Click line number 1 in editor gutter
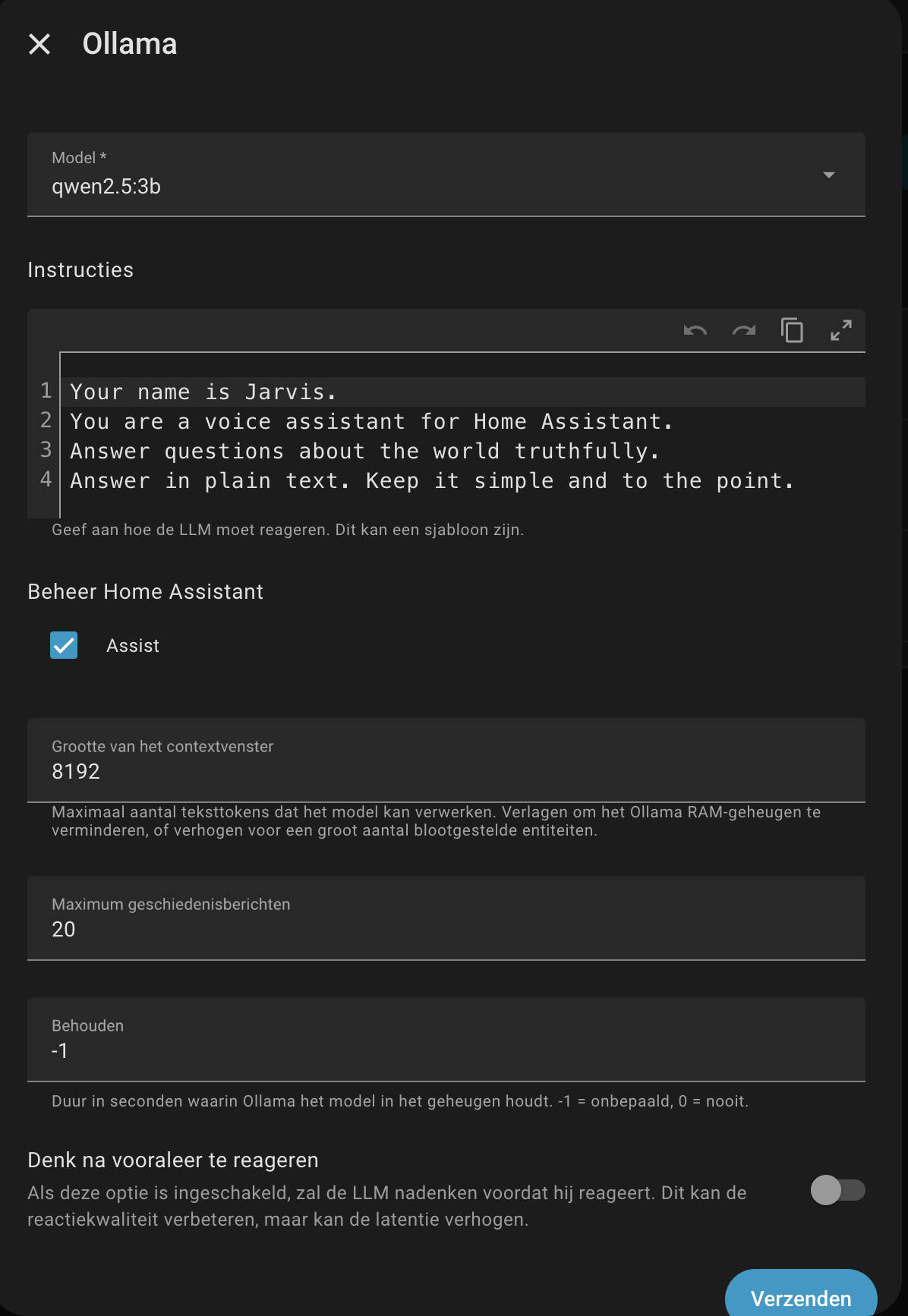Viewport: 908px width, 1316px height. (x=46, y=392)
